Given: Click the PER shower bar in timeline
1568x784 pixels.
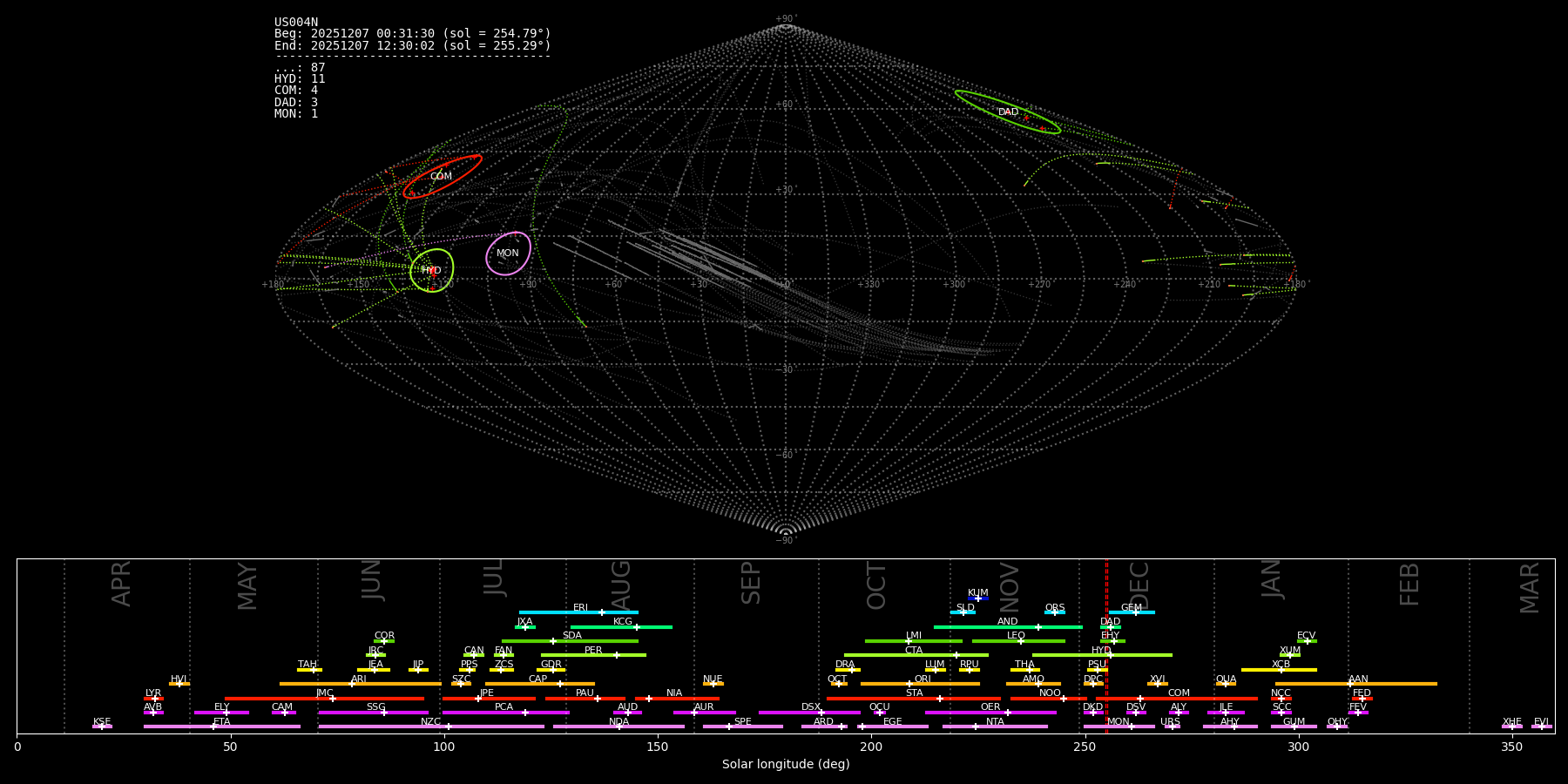Looking at the screenshot, I should (593, 655).
